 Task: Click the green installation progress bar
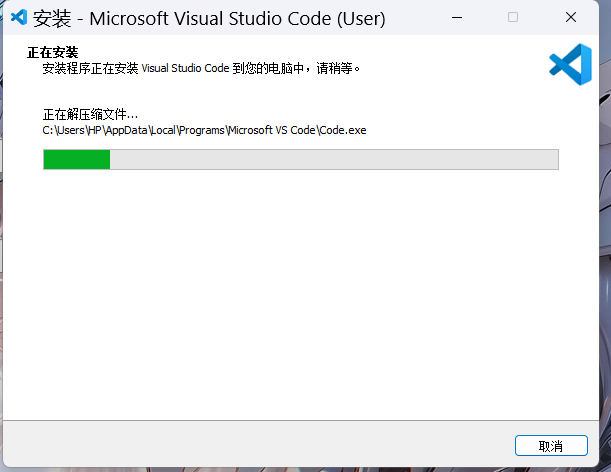pos(301,159)
